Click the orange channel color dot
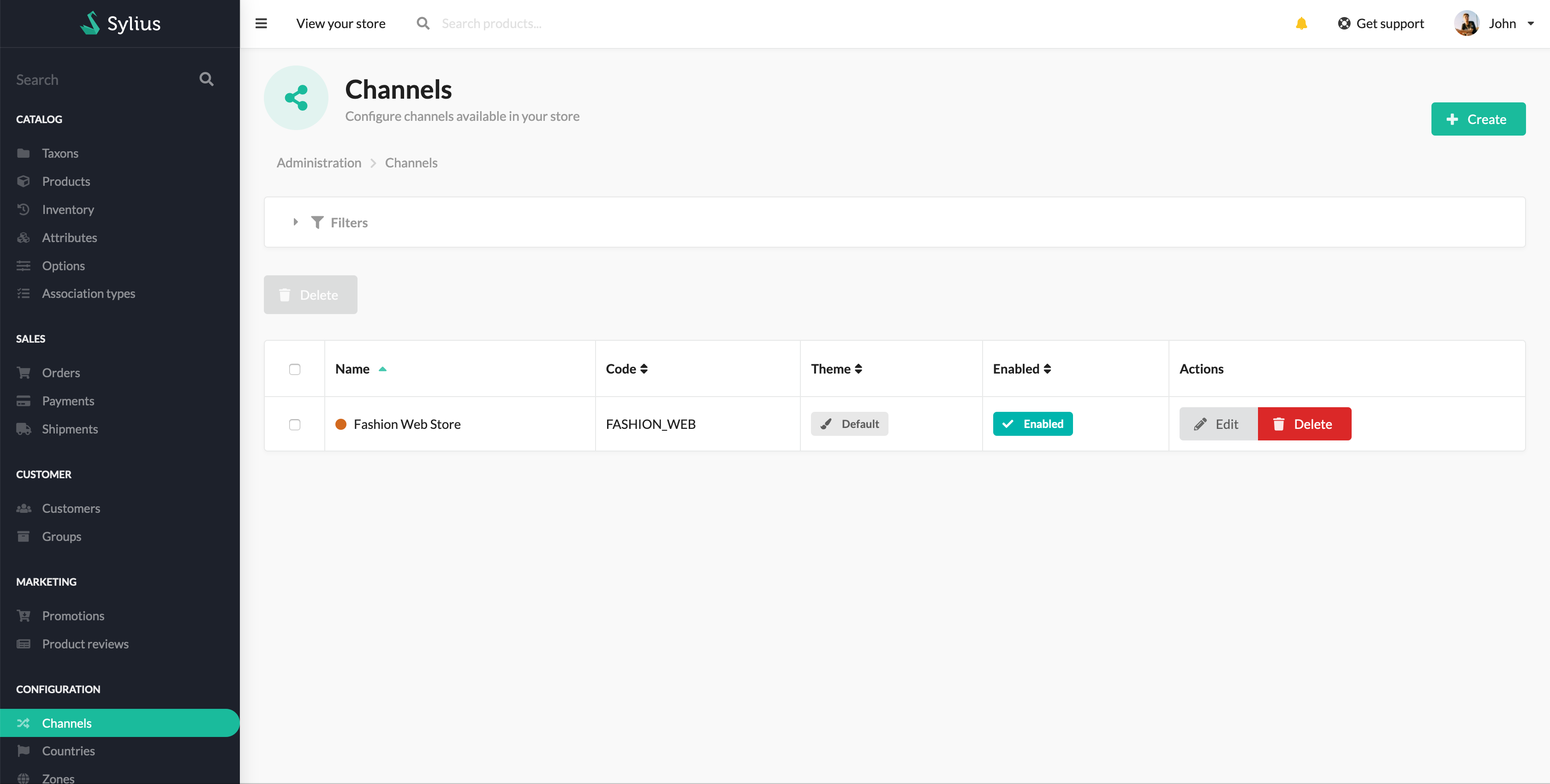 click(x=340, y=424)
